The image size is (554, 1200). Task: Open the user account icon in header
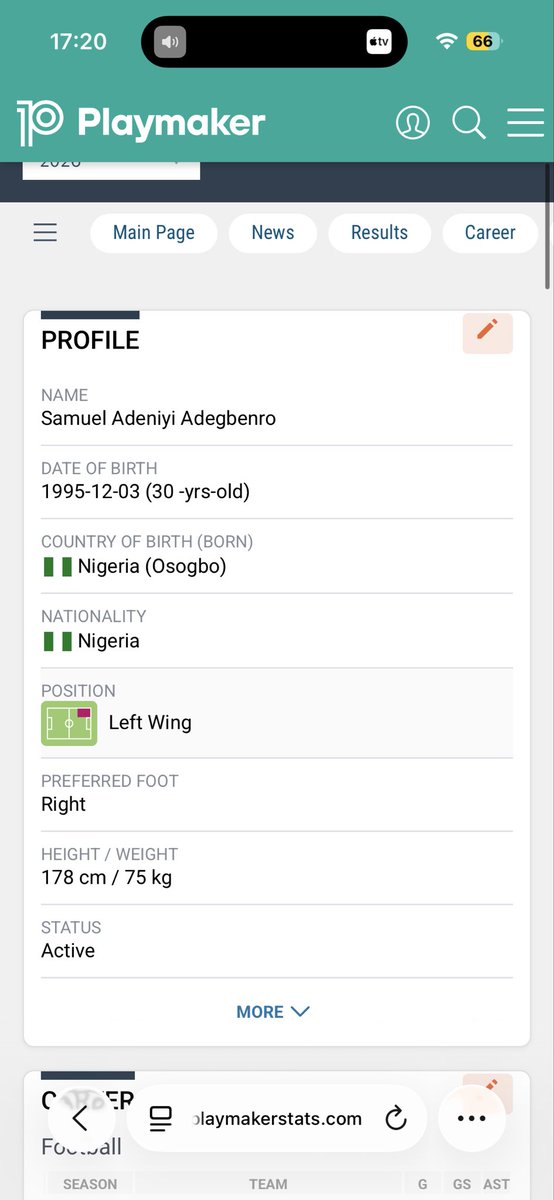412,123
